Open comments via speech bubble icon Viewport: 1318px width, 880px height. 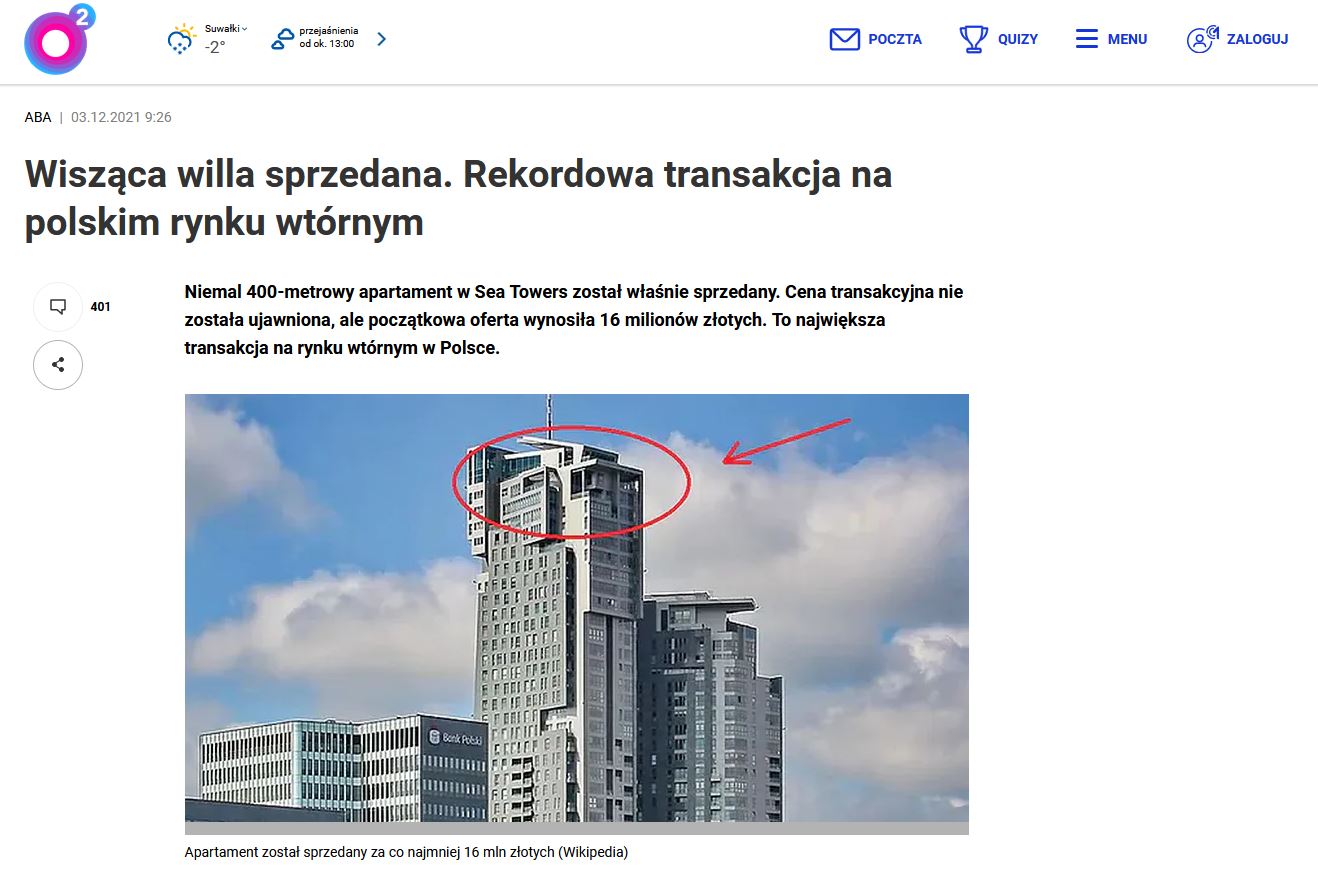(58, 307)
